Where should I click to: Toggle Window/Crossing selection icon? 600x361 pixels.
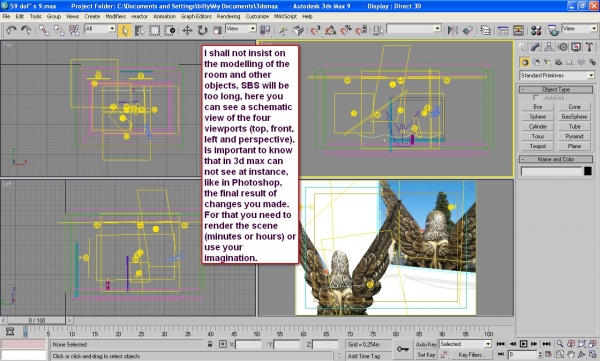pyautogui.click(x=169, y=30)
